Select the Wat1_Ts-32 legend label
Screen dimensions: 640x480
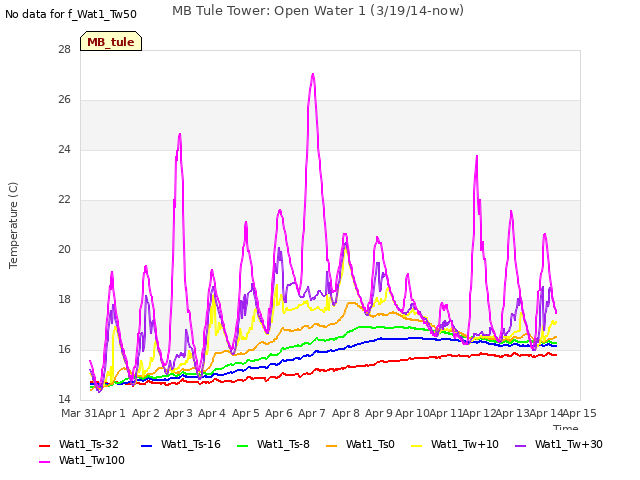pyautogui.click(x=89, y=444)
